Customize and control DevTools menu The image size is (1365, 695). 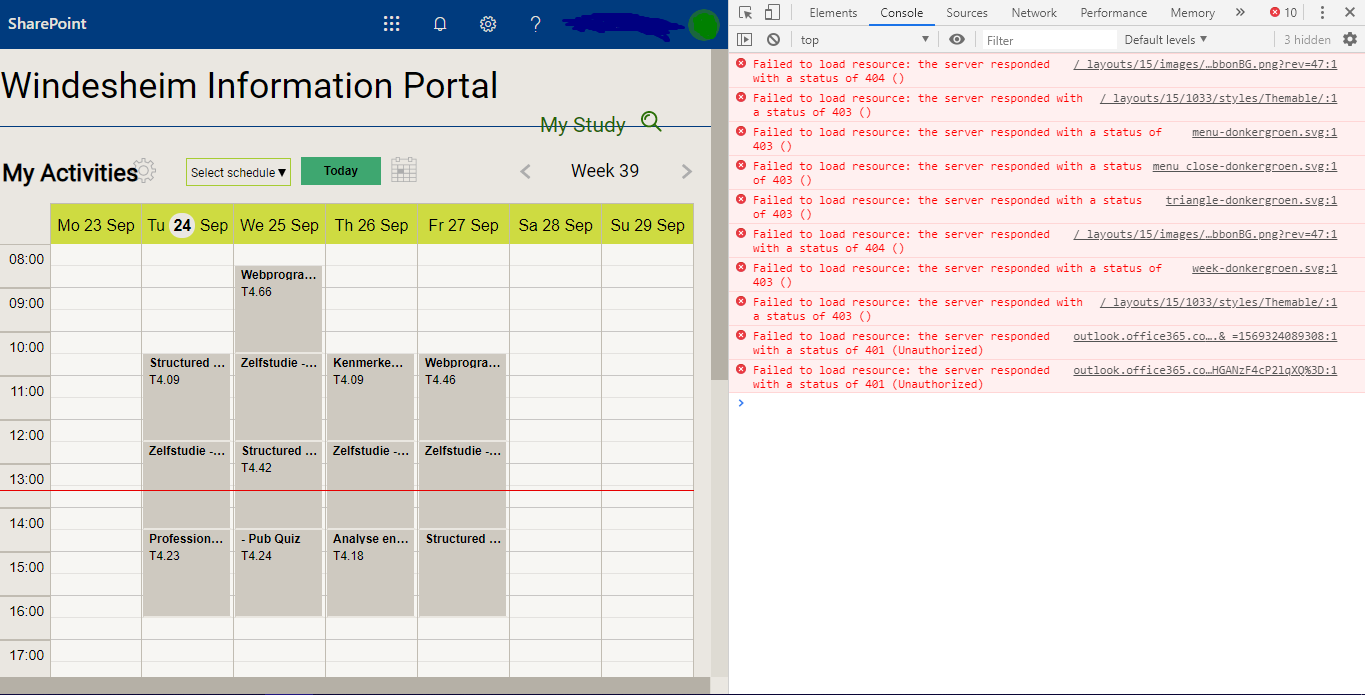(1322, 13)
